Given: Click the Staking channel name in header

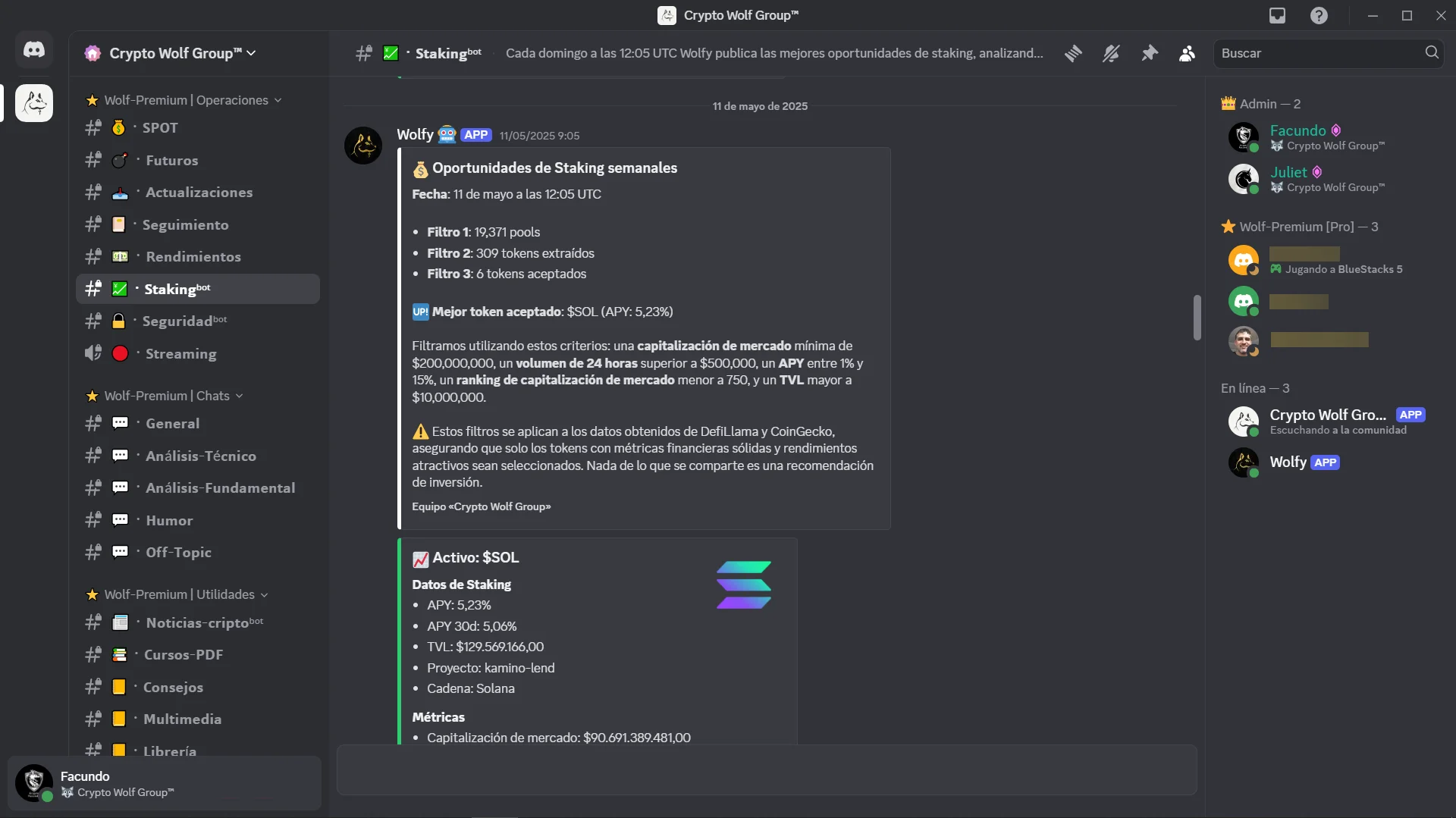Looking at the screenshot, I should [x=448, y=53].
